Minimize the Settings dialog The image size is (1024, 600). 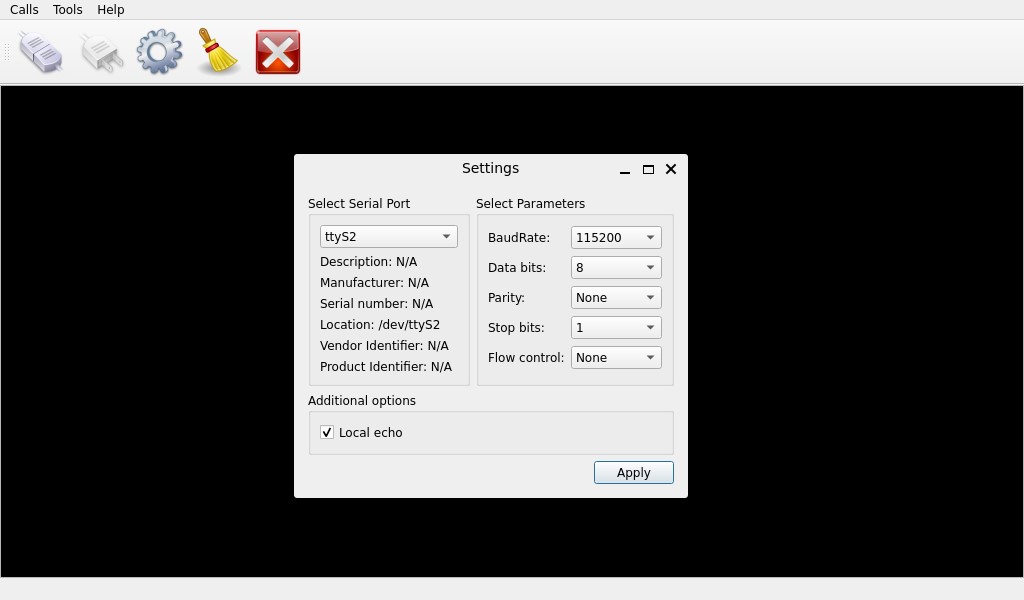click(x=625, y=170)
